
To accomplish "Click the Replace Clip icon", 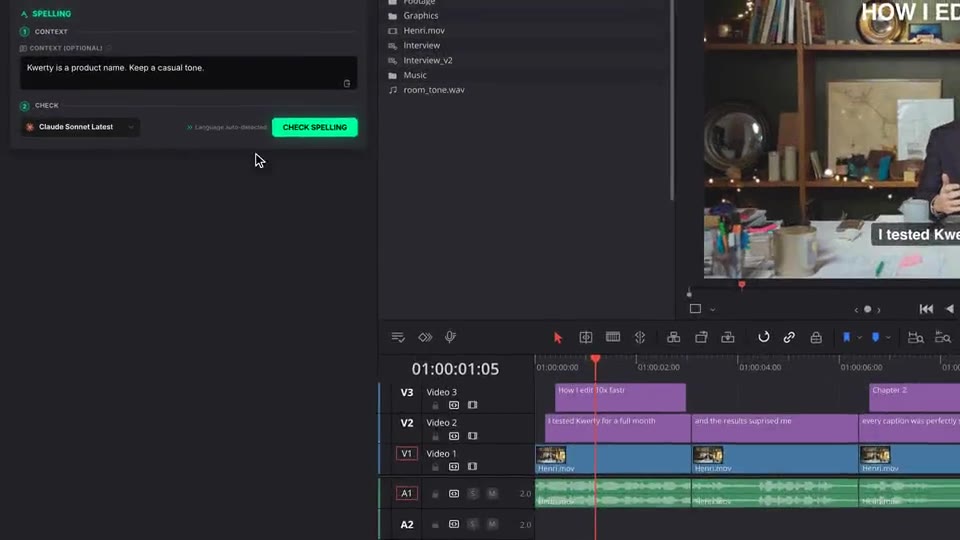I will point(728,337).
